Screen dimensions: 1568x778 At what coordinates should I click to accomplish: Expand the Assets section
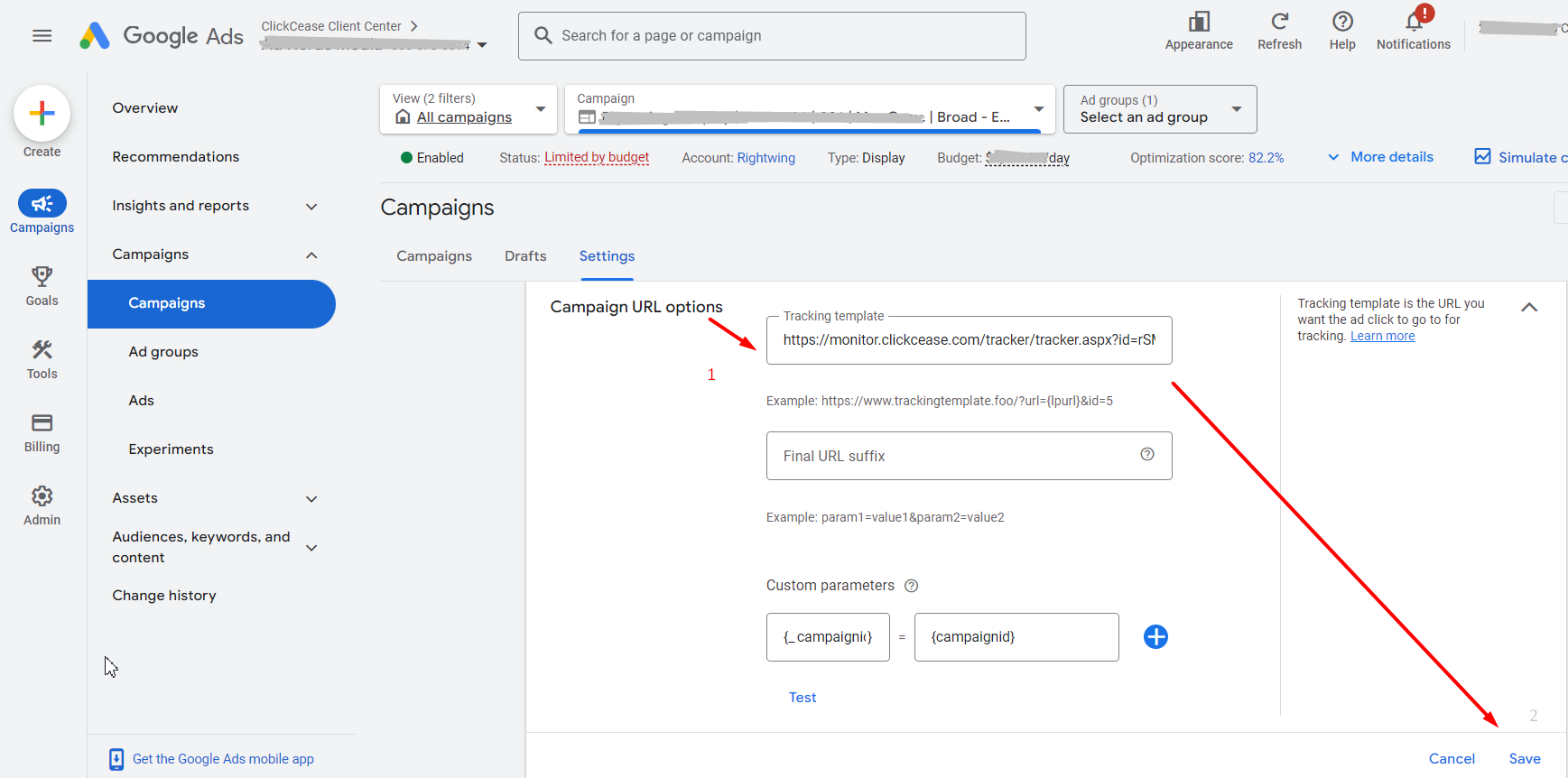click(311, 499)
